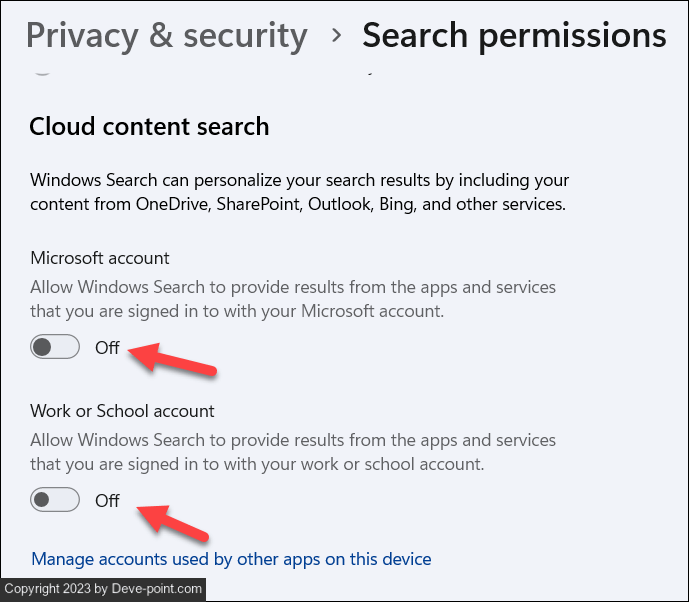Viewport: 689px width, 602px height.
Task: Click the Cloud content search heading
Action: pos(149,127)
